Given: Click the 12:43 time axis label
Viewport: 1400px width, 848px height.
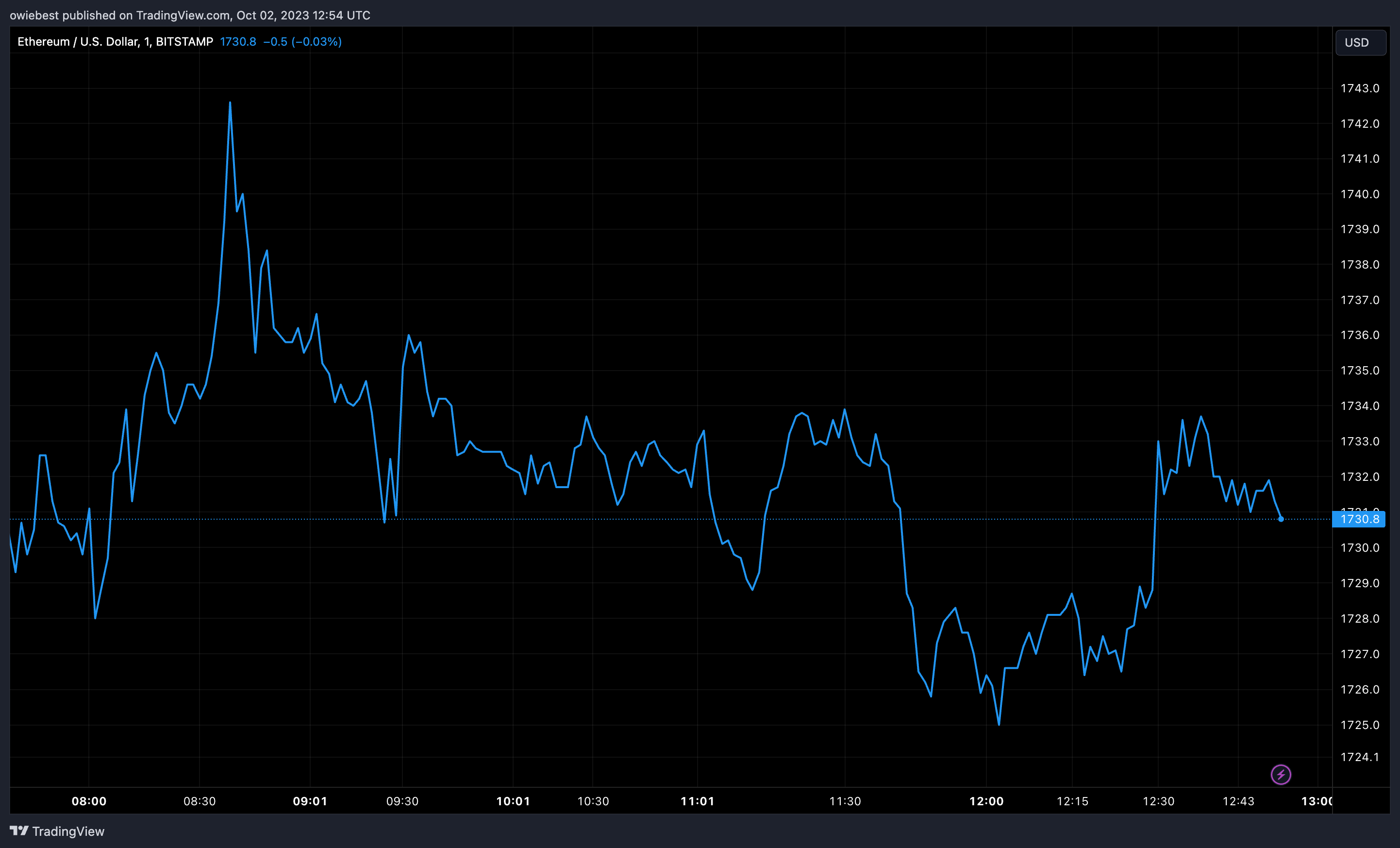Looking at the screenshot, I should tap(1238, 801).
